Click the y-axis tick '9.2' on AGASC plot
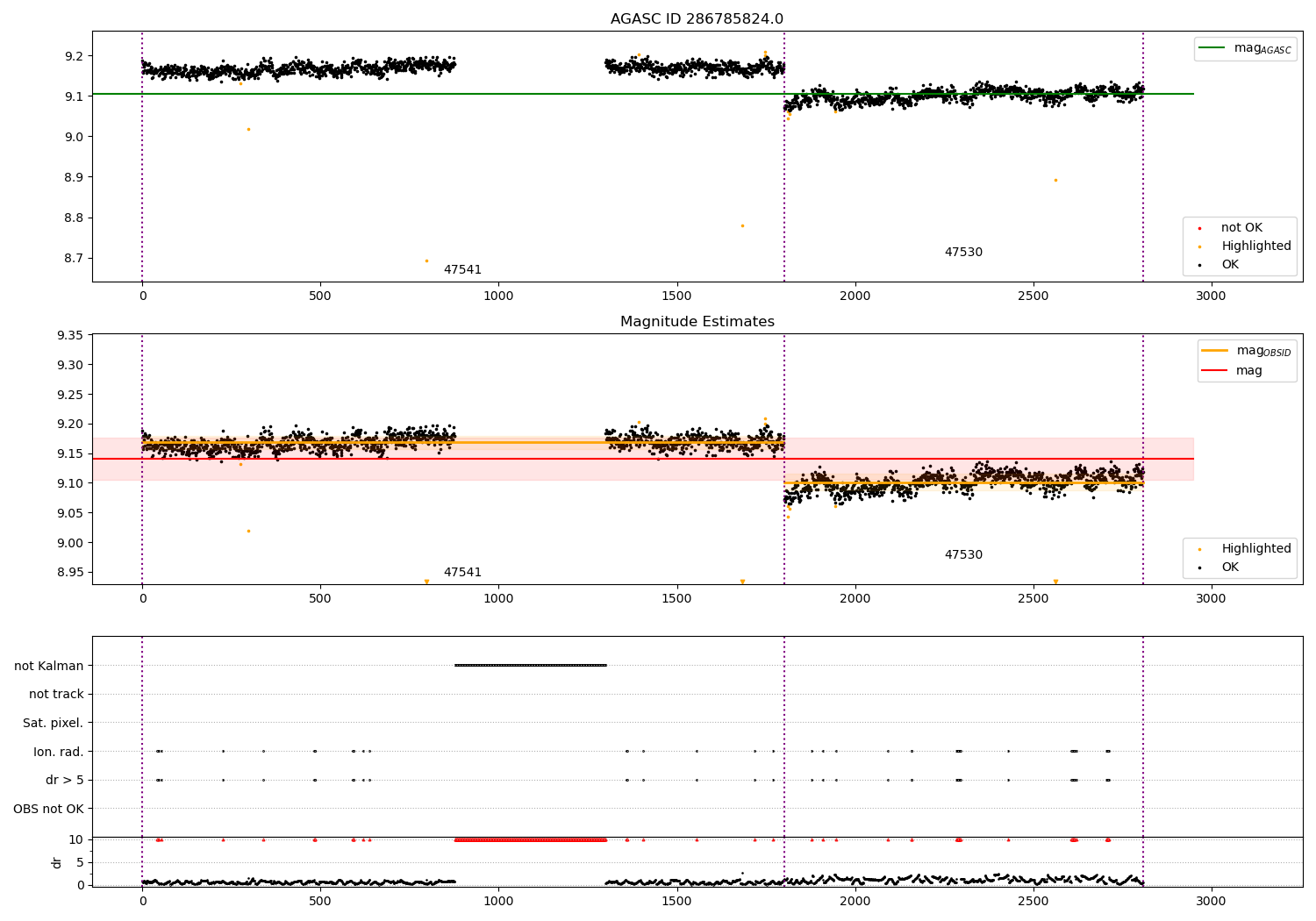This screenshot has height=921, width=1316. 74,56
